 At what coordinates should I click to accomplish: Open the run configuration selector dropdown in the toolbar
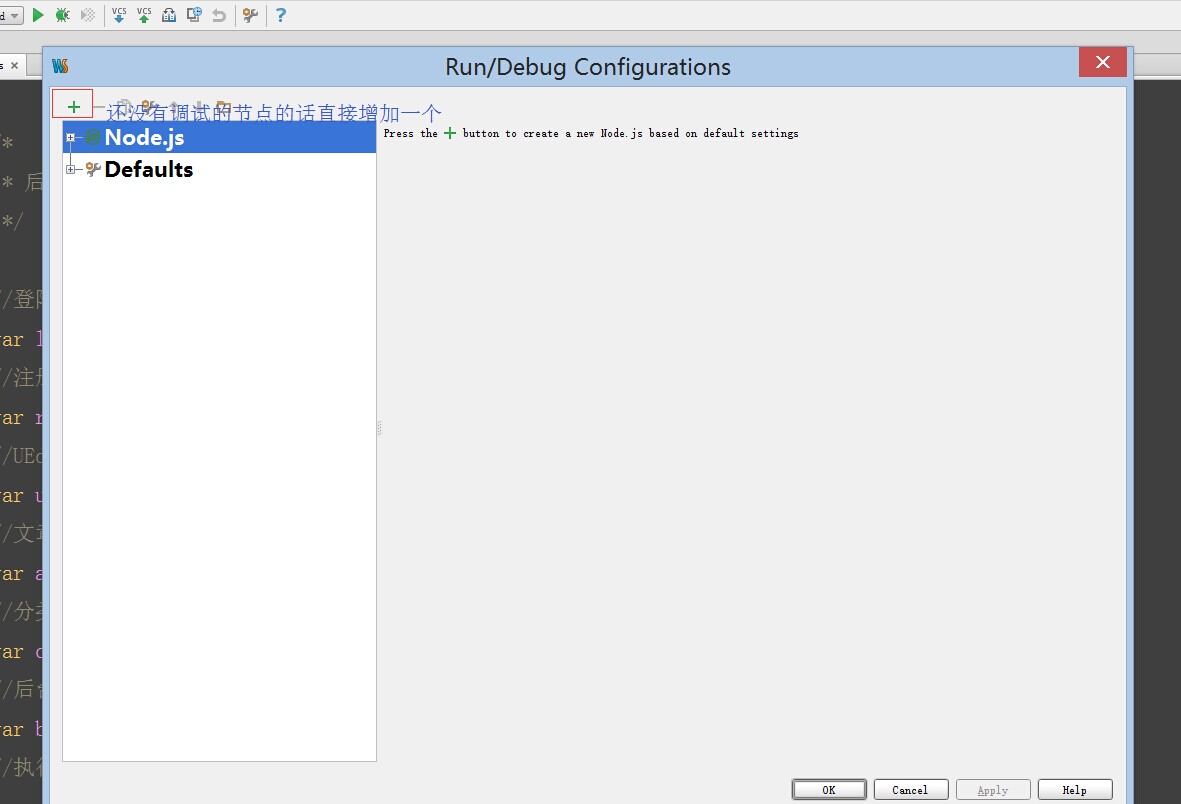click(x=11, y=15)
